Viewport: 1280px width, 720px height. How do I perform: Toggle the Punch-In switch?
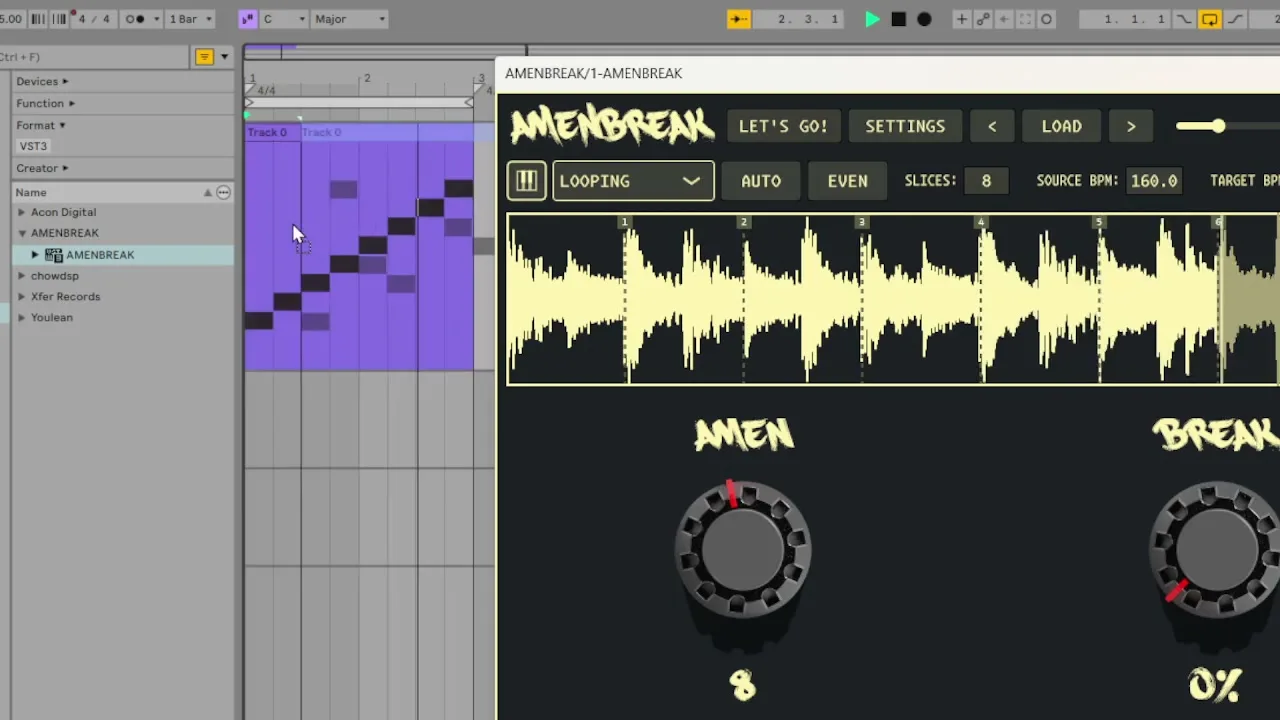1185,19
